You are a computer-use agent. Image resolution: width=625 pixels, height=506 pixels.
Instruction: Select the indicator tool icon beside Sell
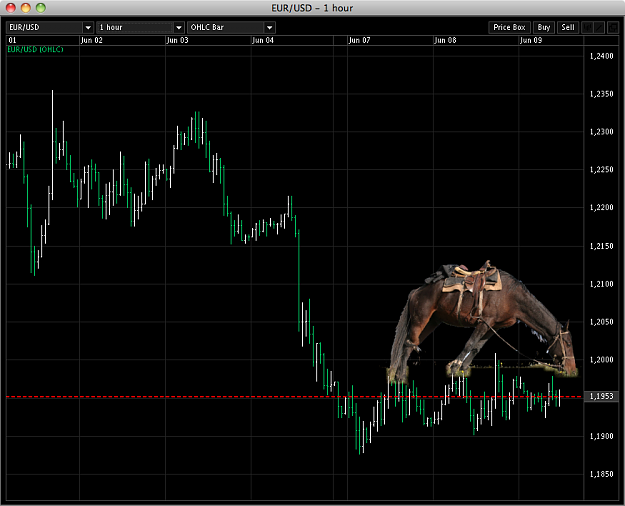point(587,28)
